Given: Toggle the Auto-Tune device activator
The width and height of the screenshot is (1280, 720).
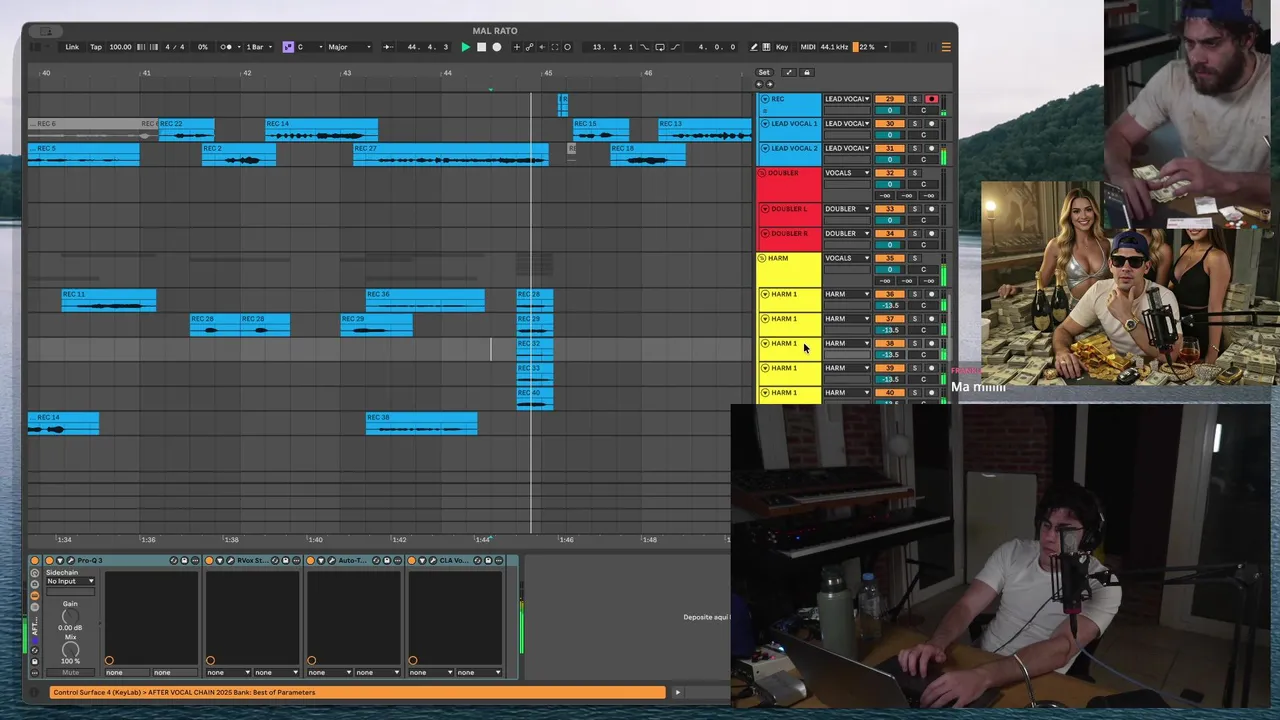Looking at the screenshot, I should tap(310, 560).
